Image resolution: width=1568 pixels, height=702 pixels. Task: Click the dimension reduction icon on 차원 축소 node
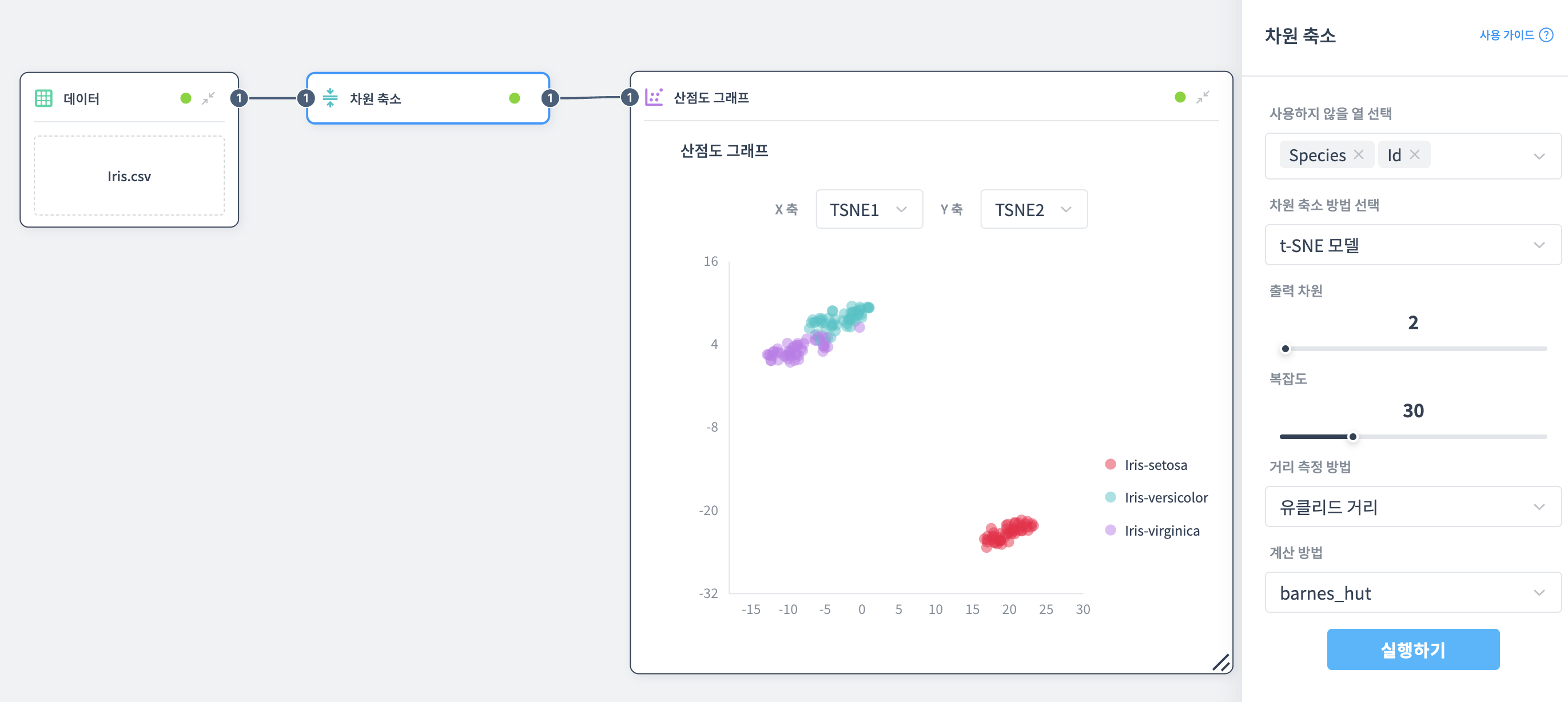click(331, 98)
